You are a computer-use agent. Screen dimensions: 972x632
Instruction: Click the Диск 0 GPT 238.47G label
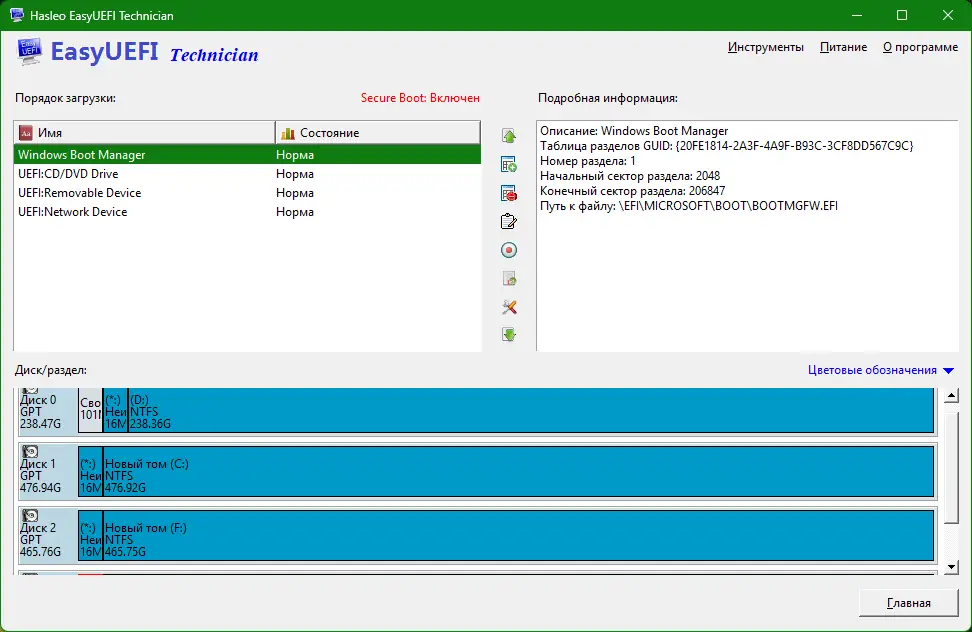pos(41,412)
